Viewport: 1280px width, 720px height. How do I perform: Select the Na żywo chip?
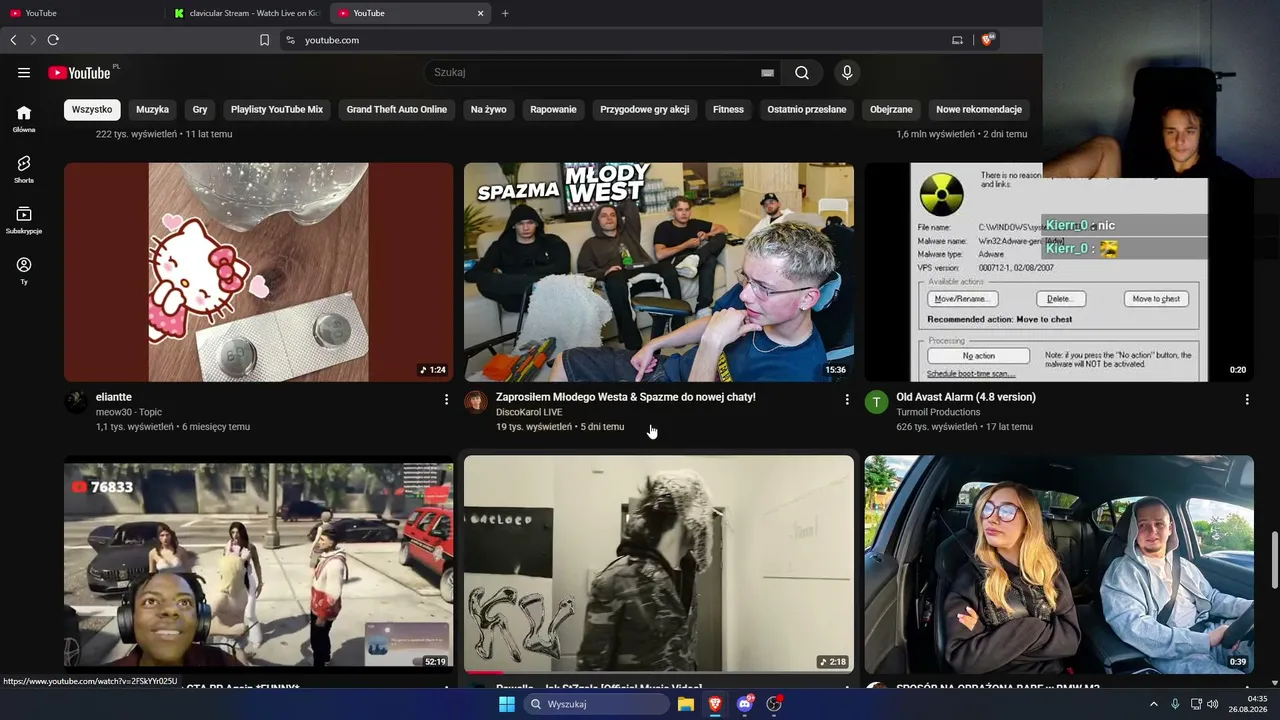[x=489, y=109]
